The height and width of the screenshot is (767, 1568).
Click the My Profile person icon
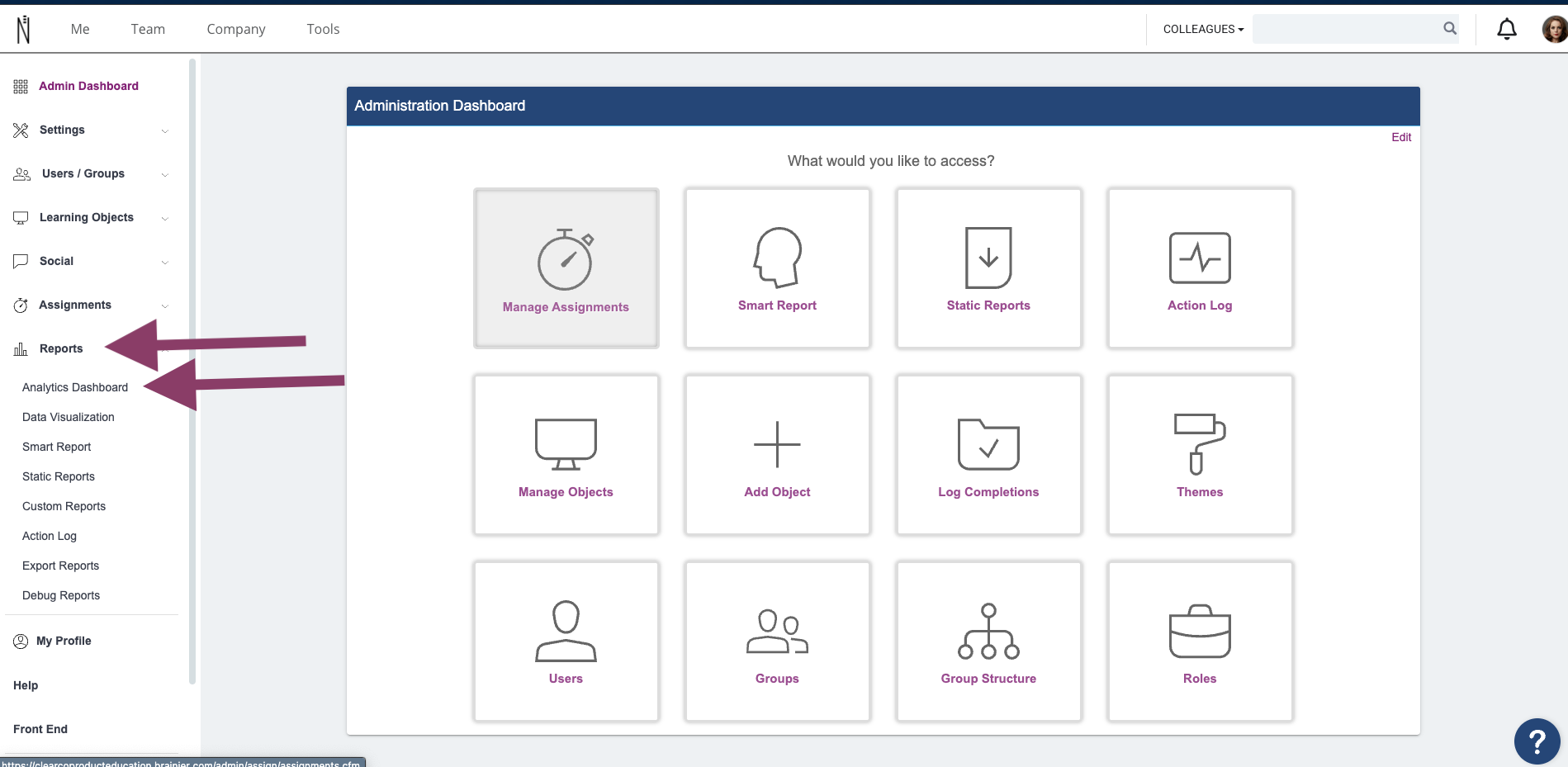click(x=21, y=642)
